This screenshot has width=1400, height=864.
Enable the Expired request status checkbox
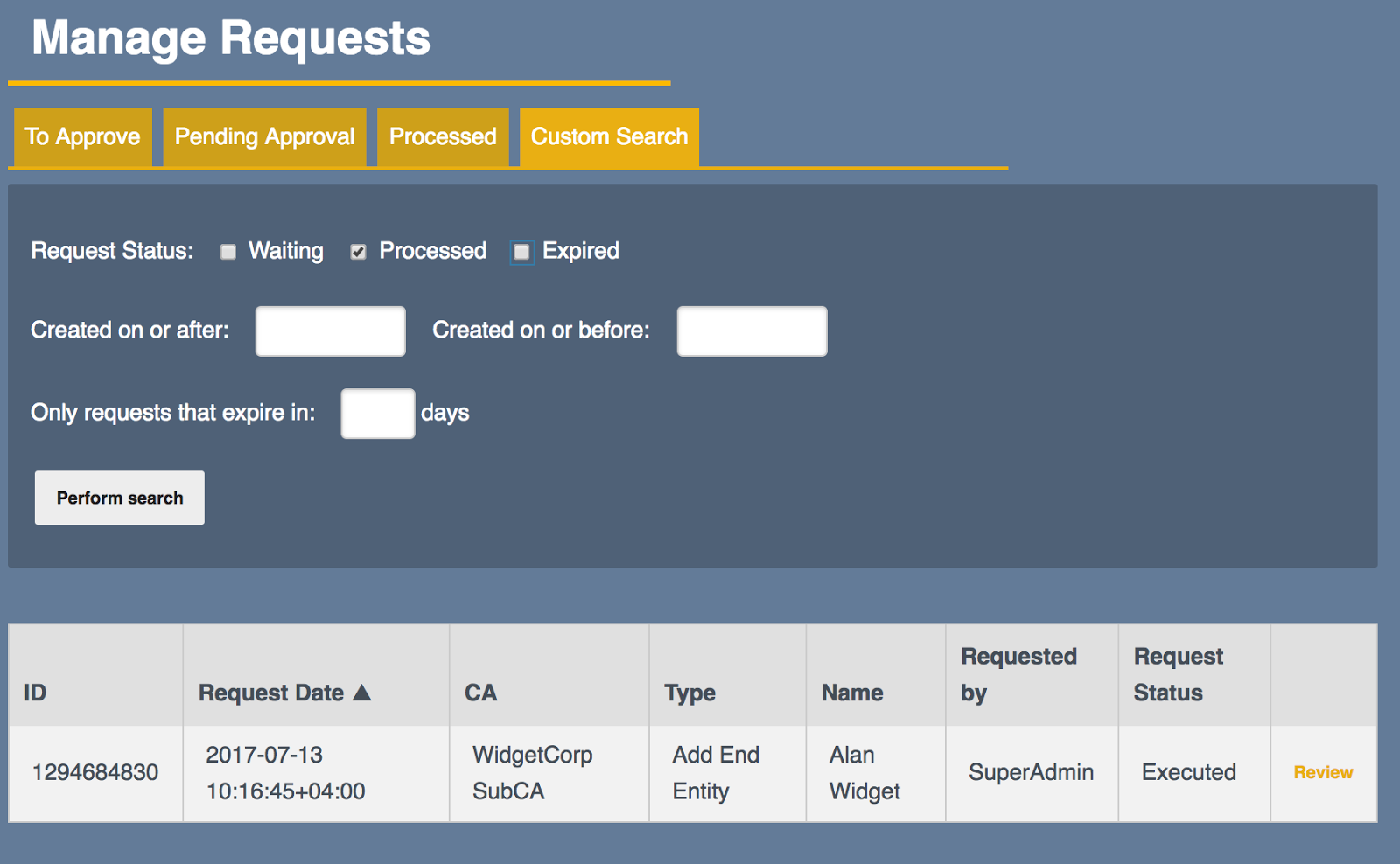coord(521,252)
